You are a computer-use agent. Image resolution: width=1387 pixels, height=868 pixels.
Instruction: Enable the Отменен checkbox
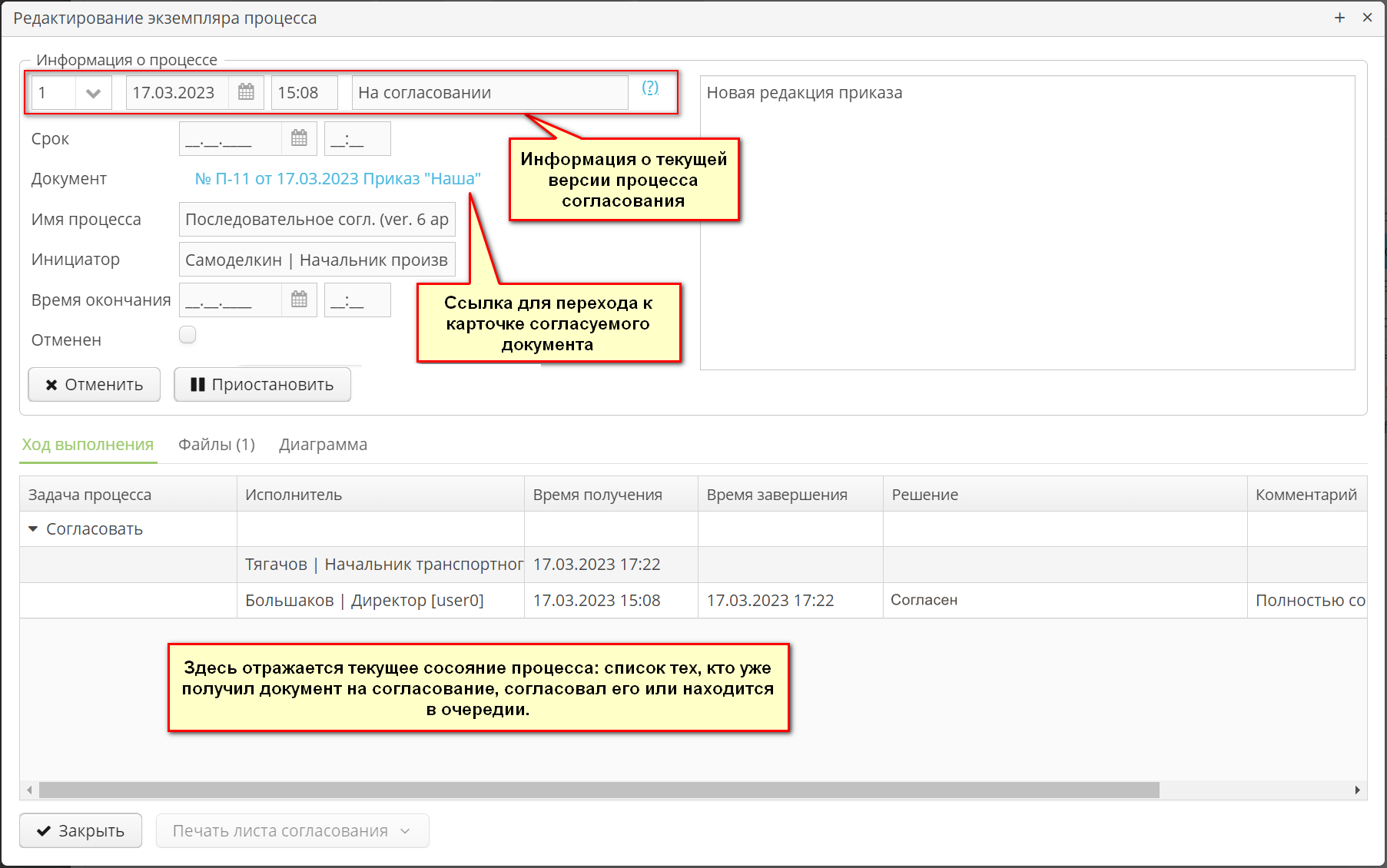coord(187,334)
